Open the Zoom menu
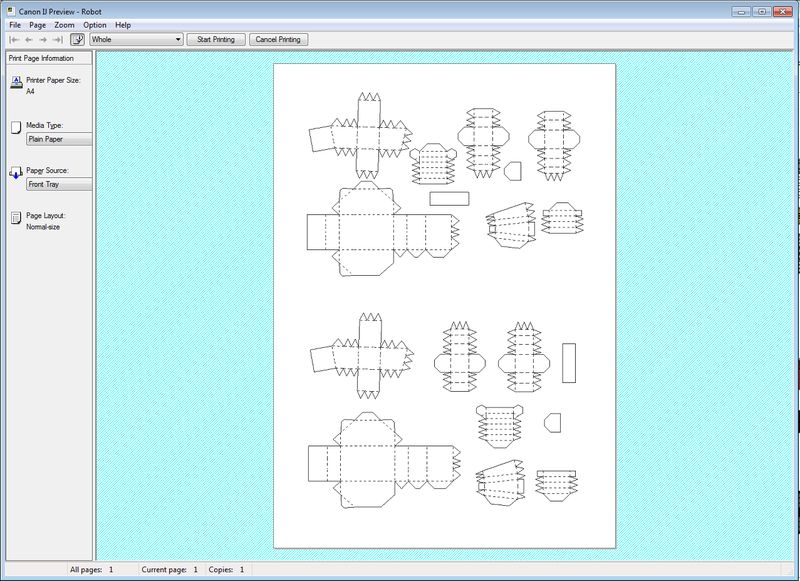This screenshot has width=800, height=581. click(64, 24)
